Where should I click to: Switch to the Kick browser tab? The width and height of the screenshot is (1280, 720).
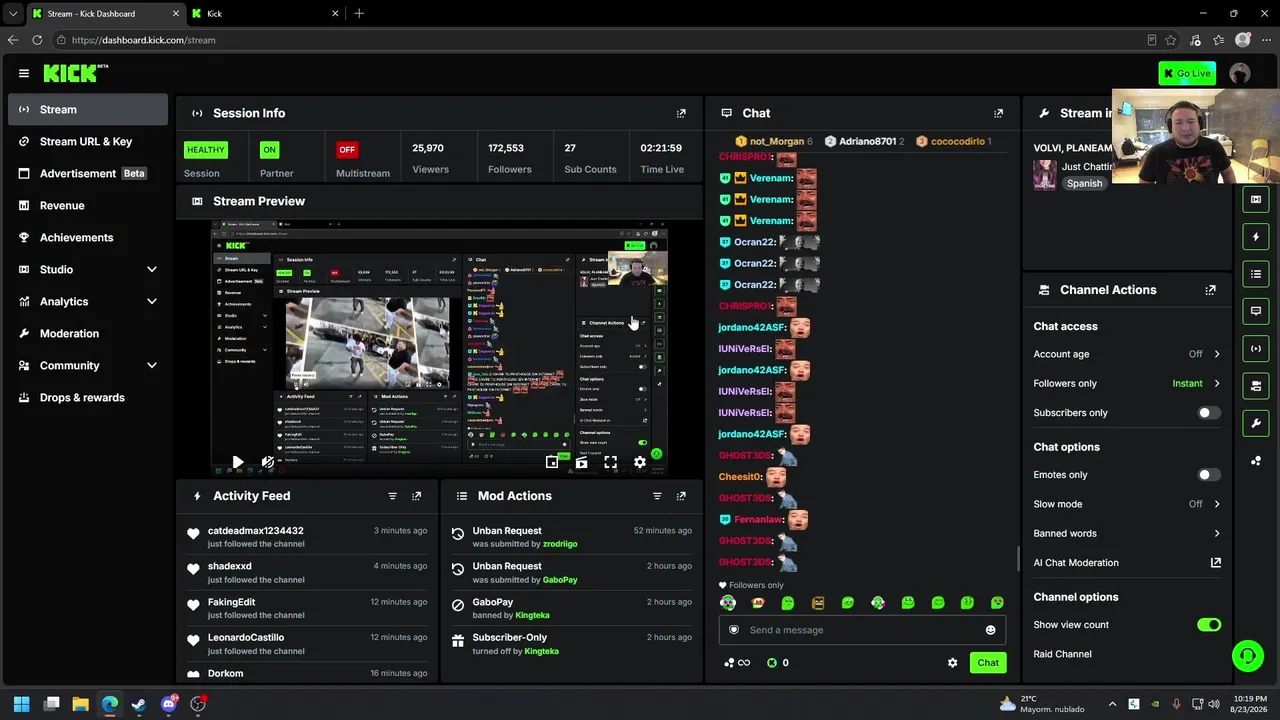coord(263,14)
